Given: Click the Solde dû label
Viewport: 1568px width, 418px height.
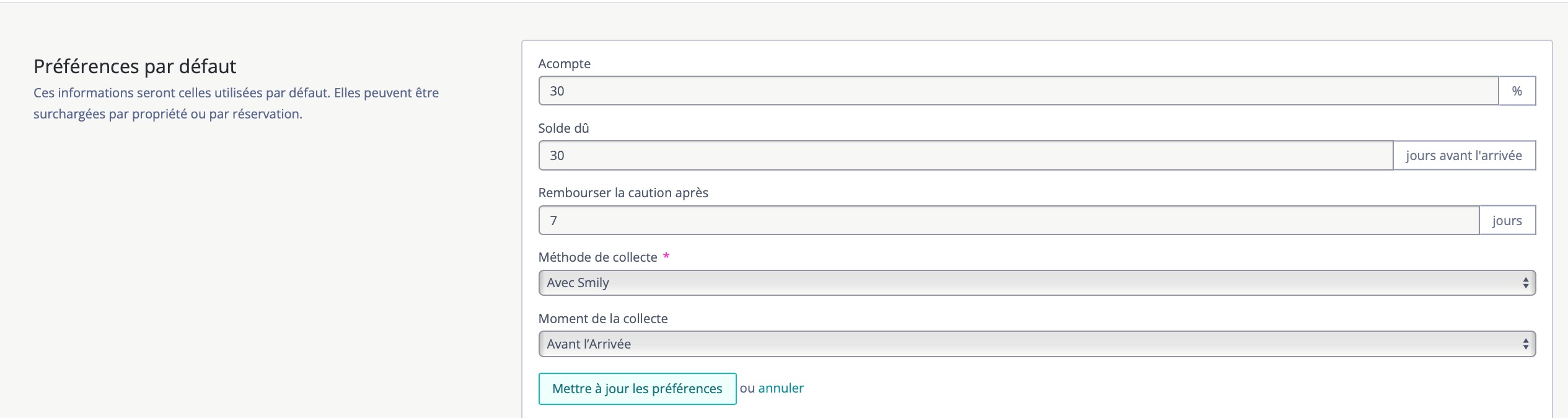Looking at the screenshot, I should (x=563, y=128).
